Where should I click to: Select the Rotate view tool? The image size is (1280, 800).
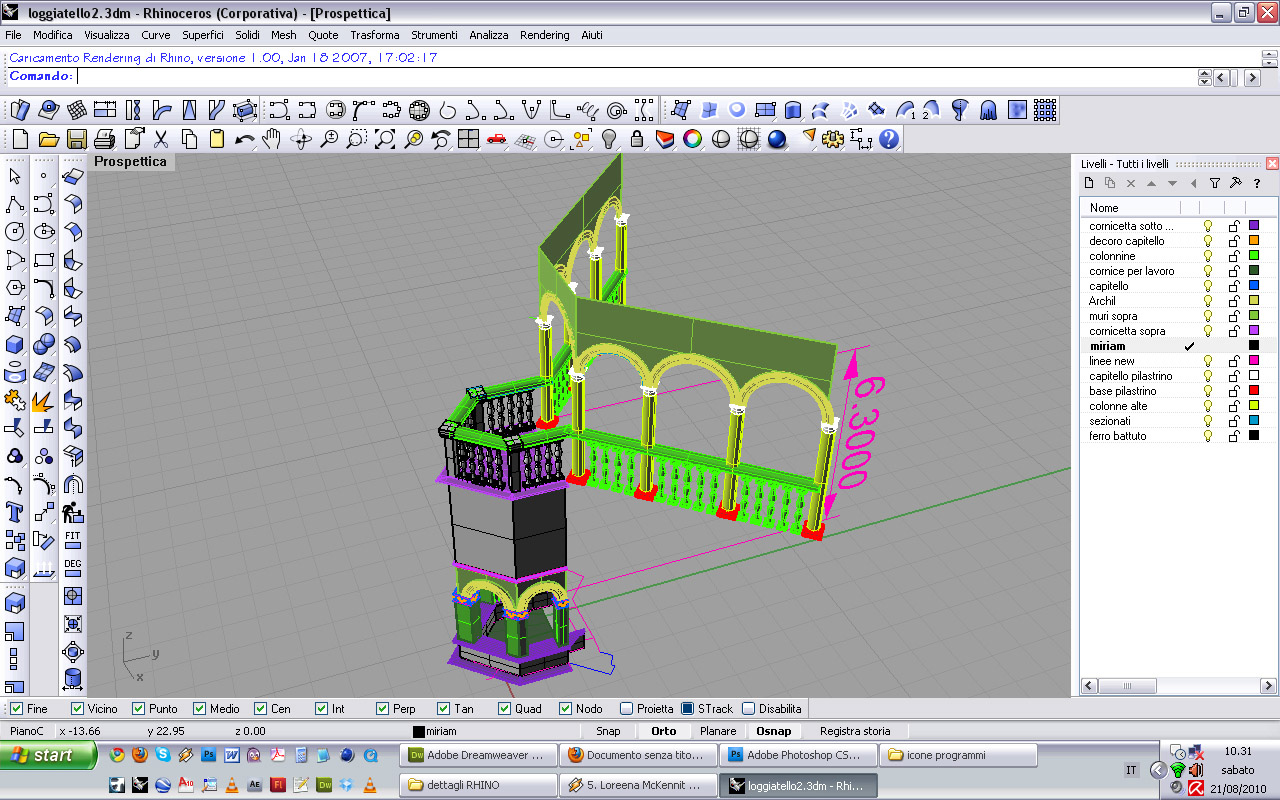(300, 139)
